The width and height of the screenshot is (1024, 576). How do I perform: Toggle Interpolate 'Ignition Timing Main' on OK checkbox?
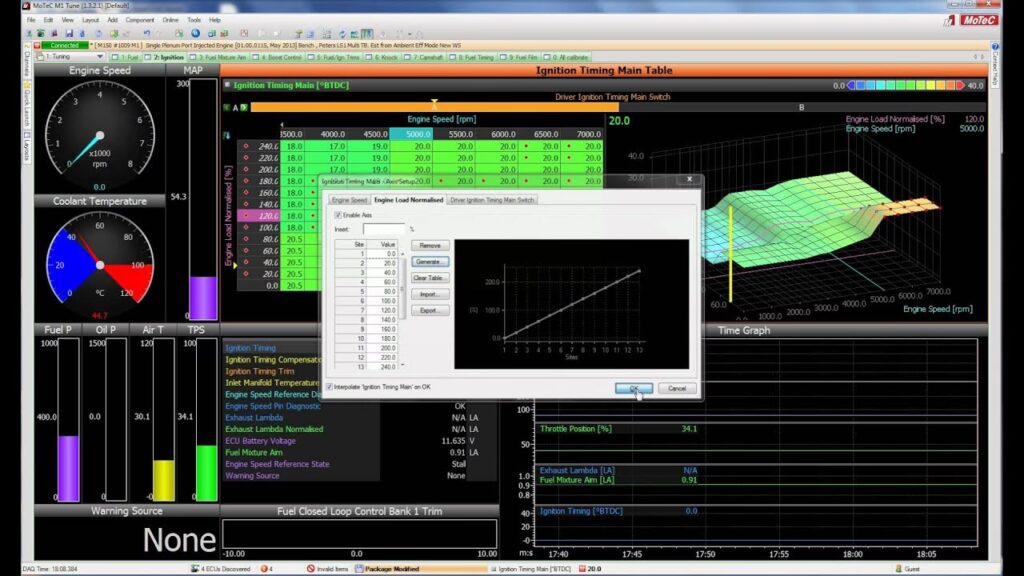(330, 386)
